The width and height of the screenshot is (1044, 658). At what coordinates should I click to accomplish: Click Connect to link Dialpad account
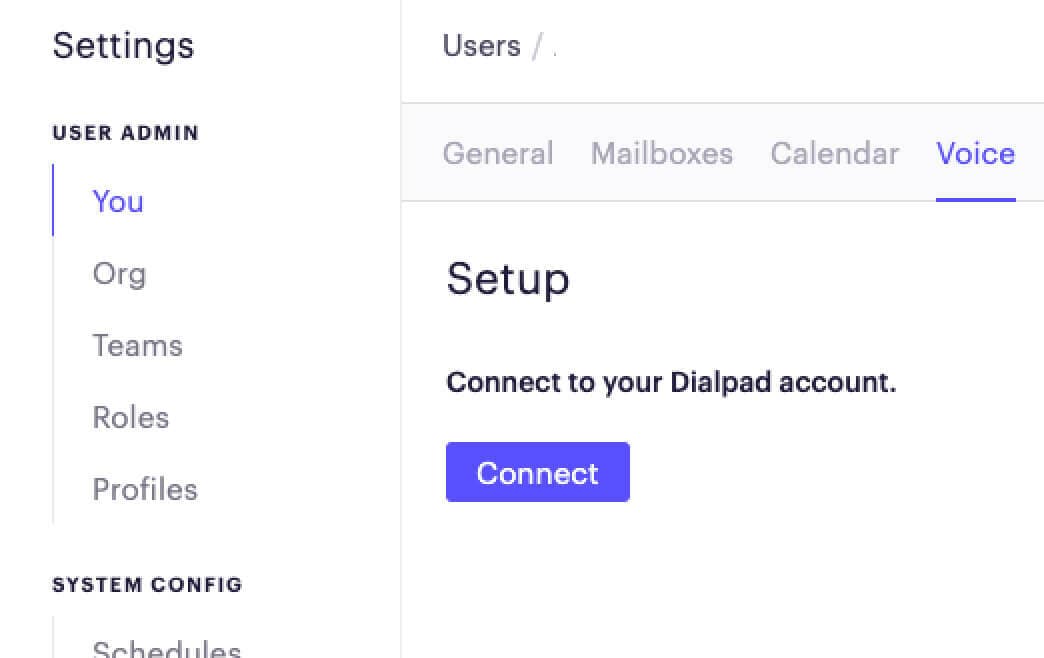coord(537,472)
